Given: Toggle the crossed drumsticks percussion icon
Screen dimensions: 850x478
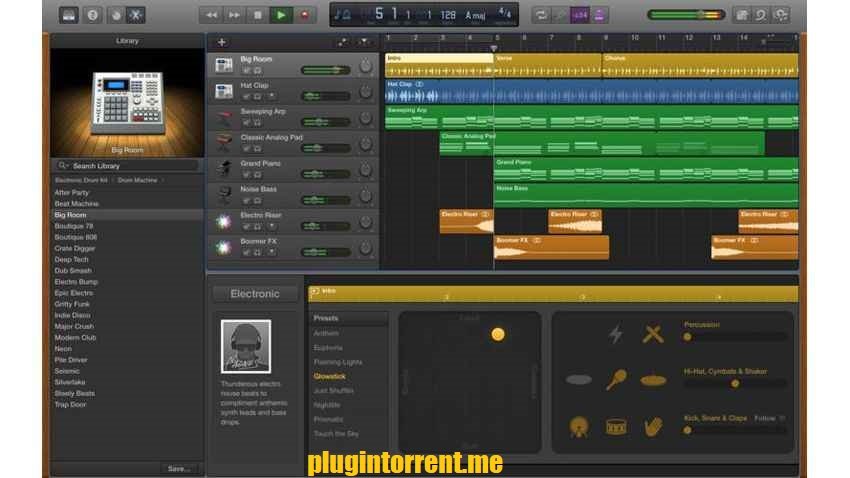Looking at the screenshot, I should (653, 334).
